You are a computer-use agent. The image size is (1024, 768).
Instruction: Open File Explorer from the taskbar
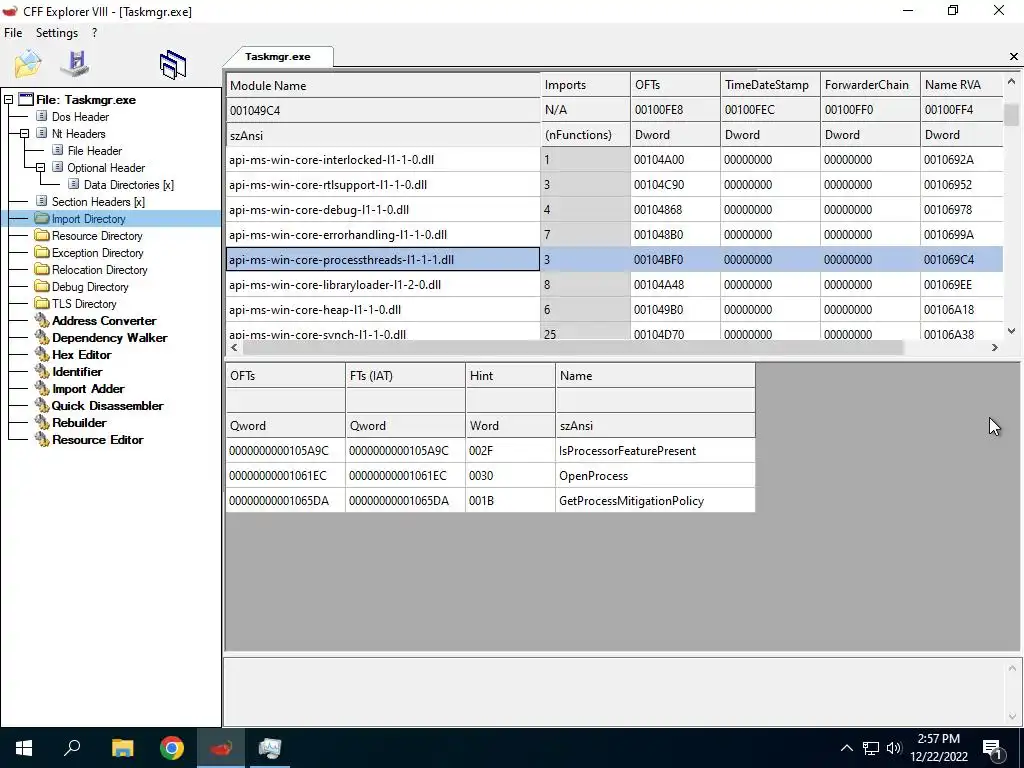[122, 748]
